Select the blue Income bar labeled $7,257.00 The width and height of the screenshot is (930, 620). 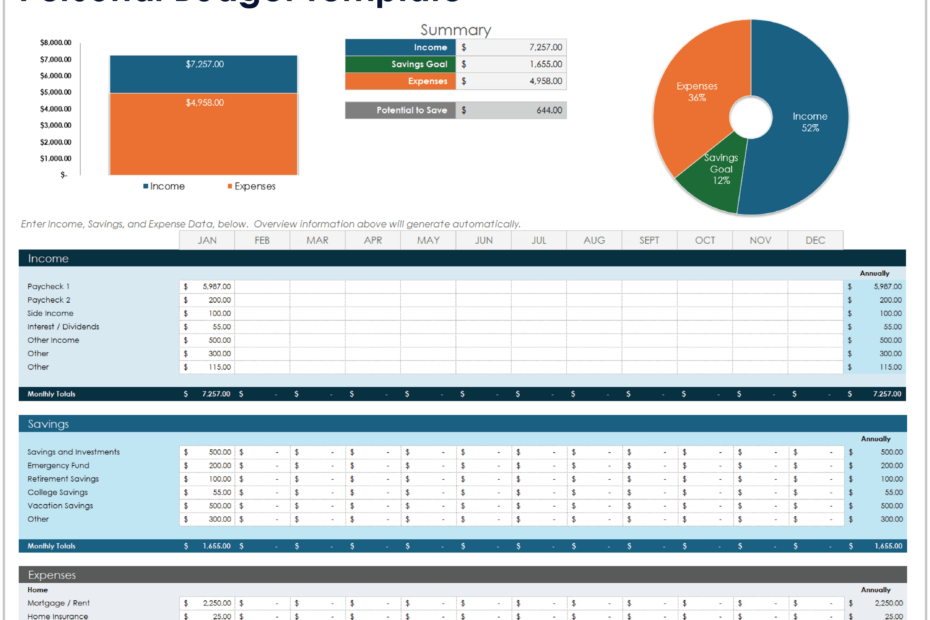click(203, 74)
